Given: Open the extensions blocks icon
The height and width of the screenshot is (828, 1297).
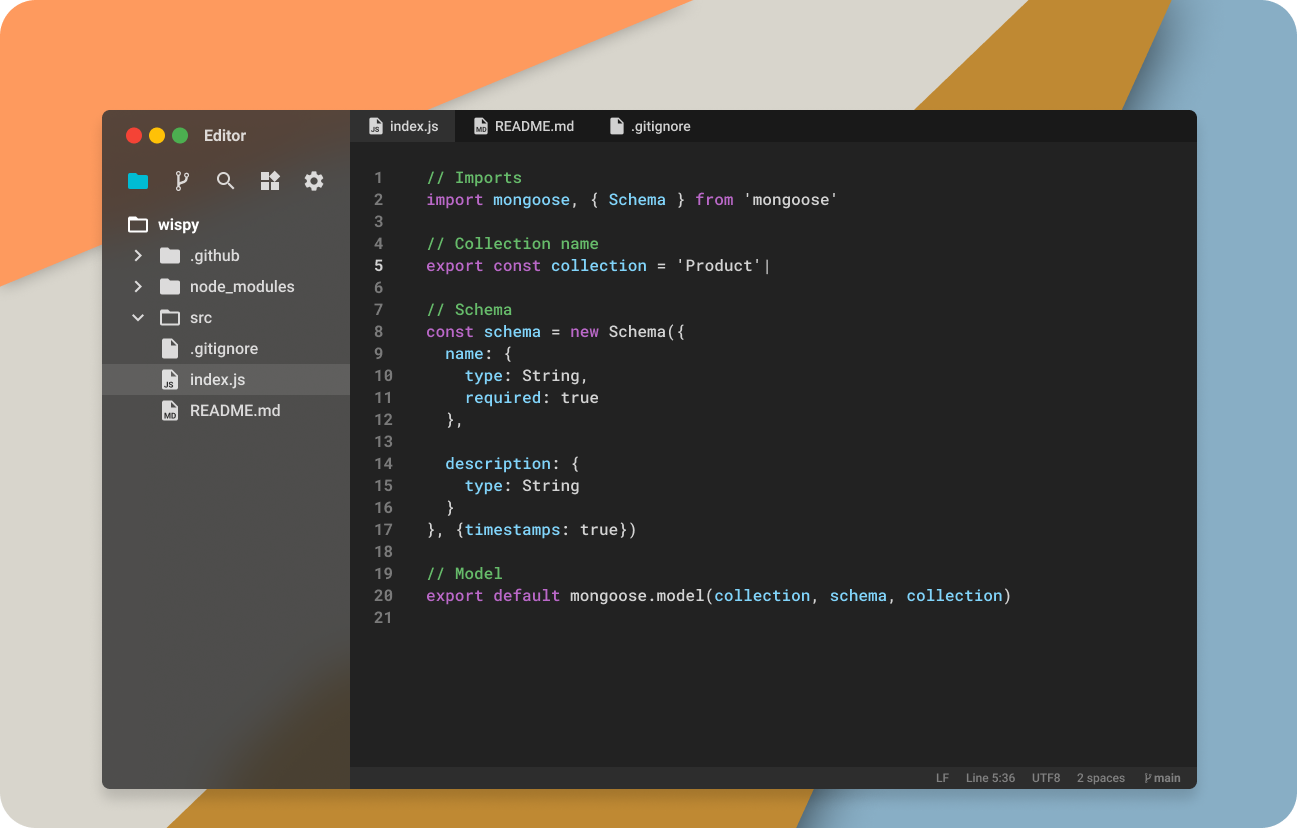Looking at the screenshot, I should 270,181.
